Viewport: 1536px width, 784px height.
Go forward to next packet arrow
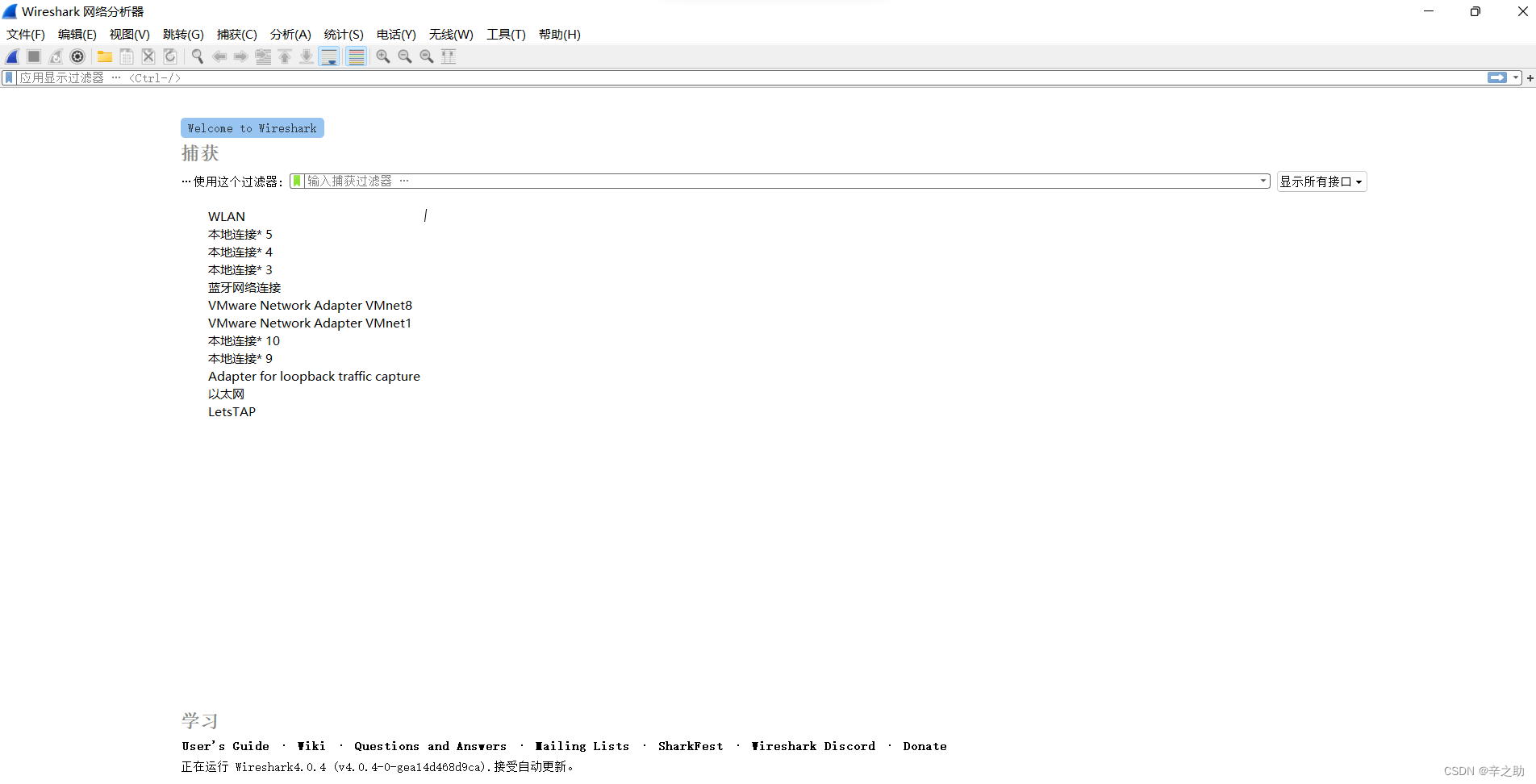(241, 56)
